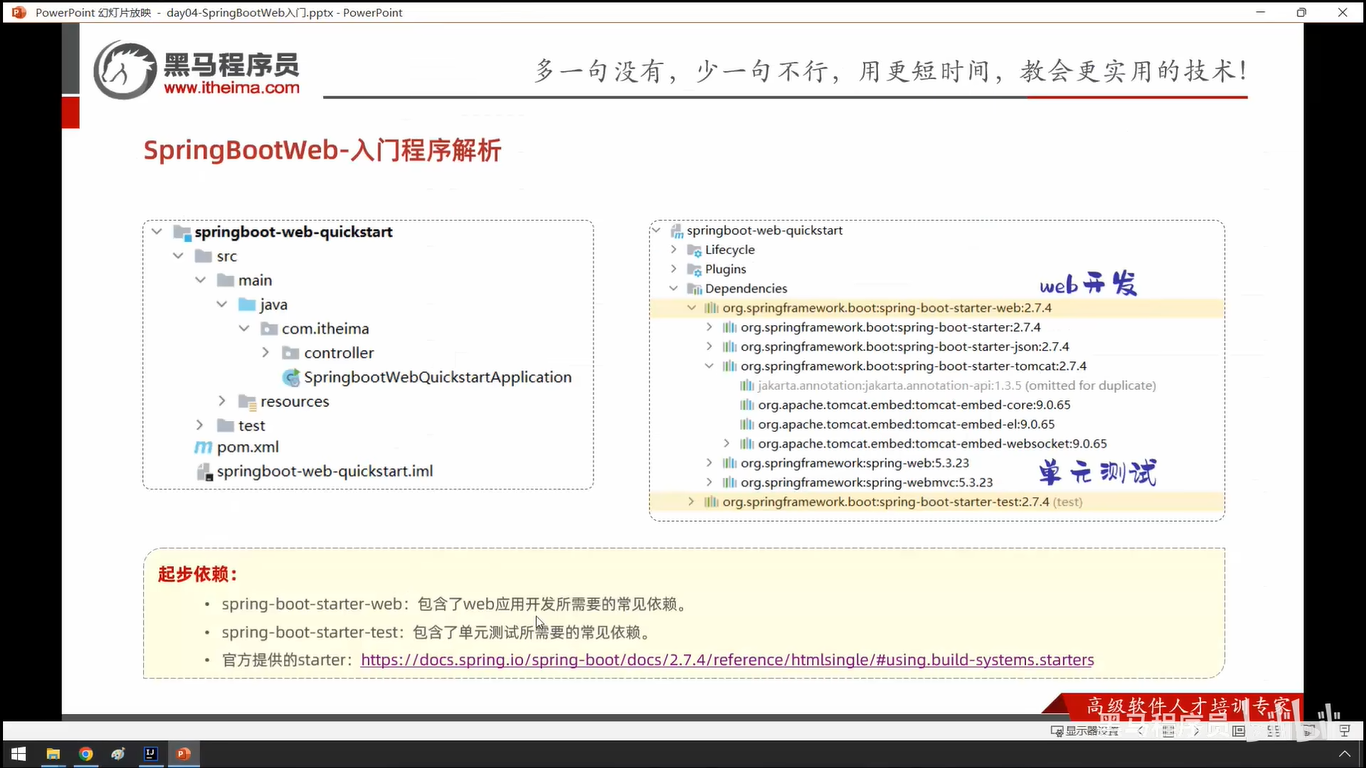
Task: Collapse the spring-boot-starter-tomcat:2.7.4 dependency arrow
Action: (x=709, y=366)
